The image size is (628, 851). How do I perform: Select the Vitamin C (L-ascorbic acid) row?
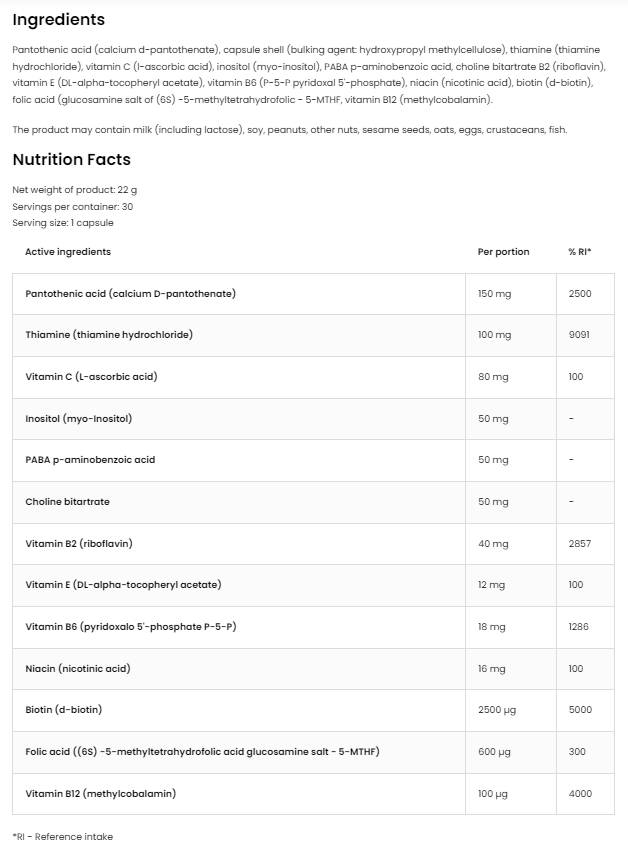(x=91, y=377)
